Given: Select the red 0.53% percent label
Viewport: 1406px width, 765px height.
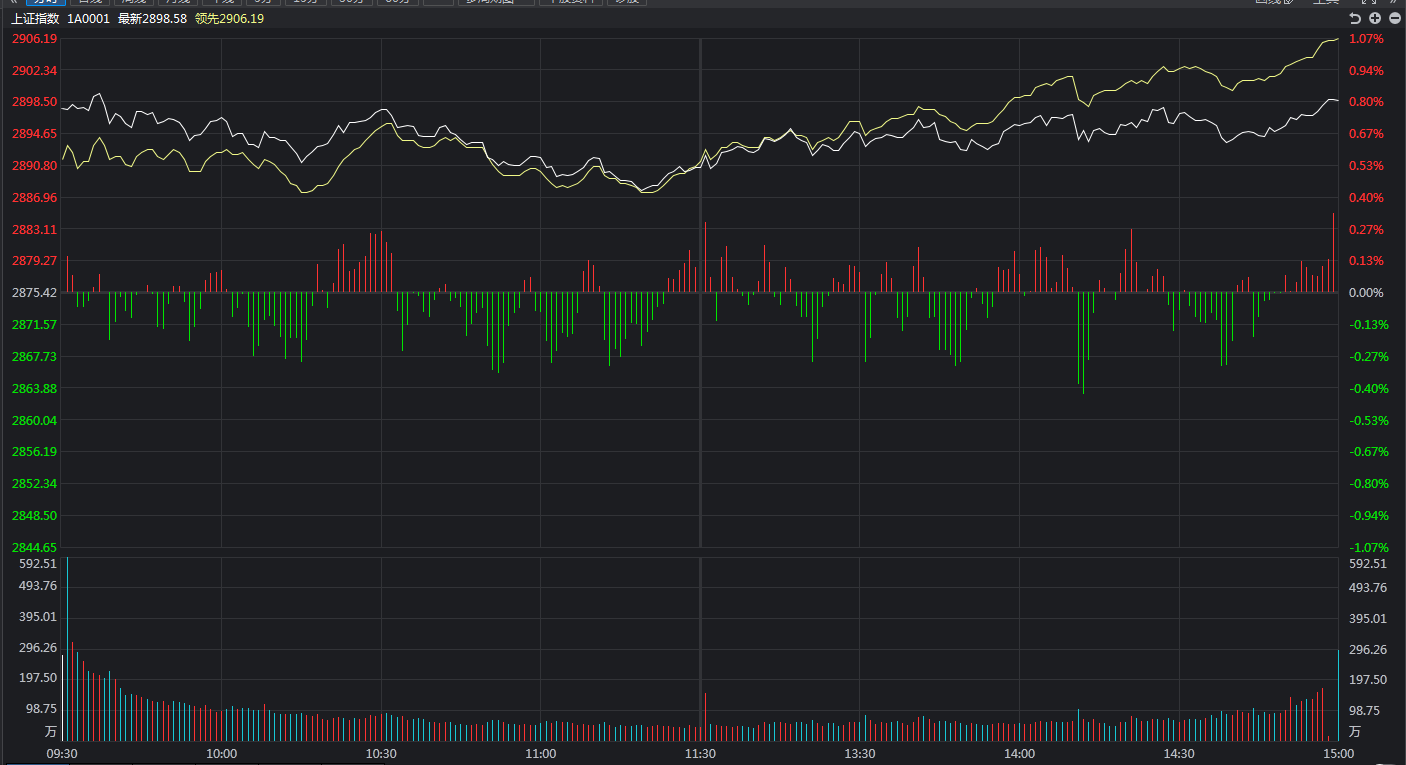Looking at the screenshot, I should pos(1366,165).
